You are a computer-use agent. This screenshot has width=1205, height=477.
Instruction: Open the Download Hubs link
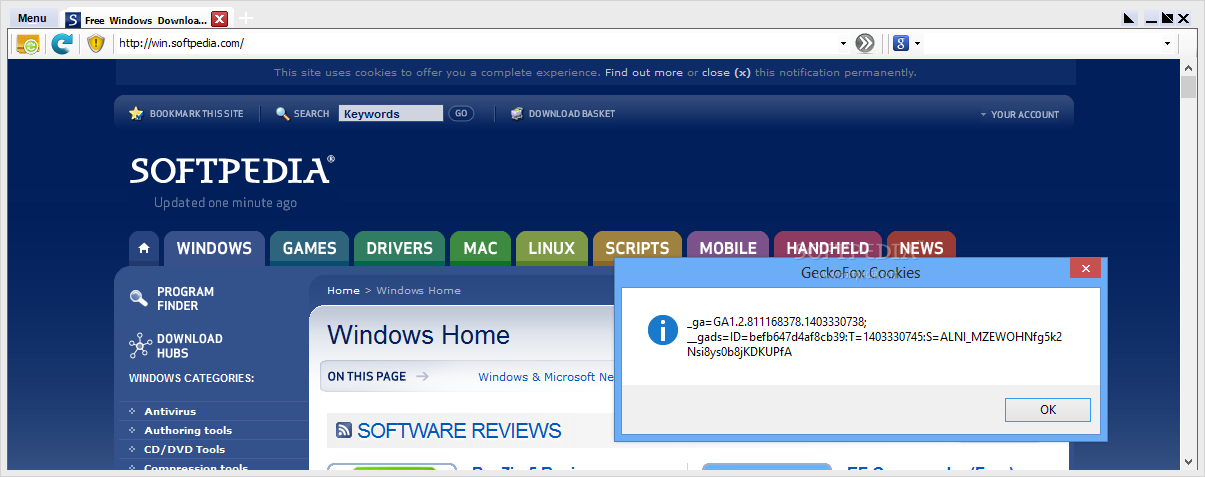tap(189, 345)
